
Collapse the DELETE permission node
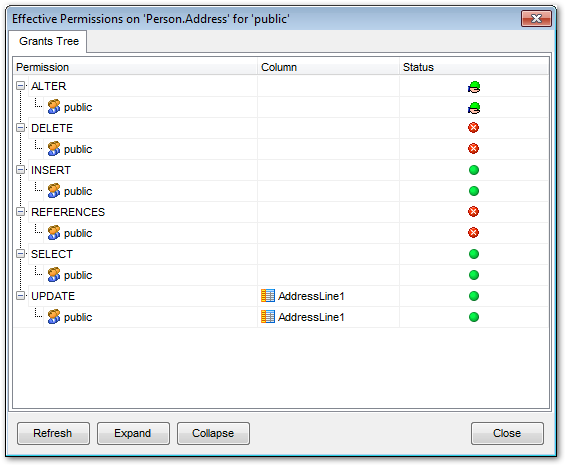click(x=21, y=128)
